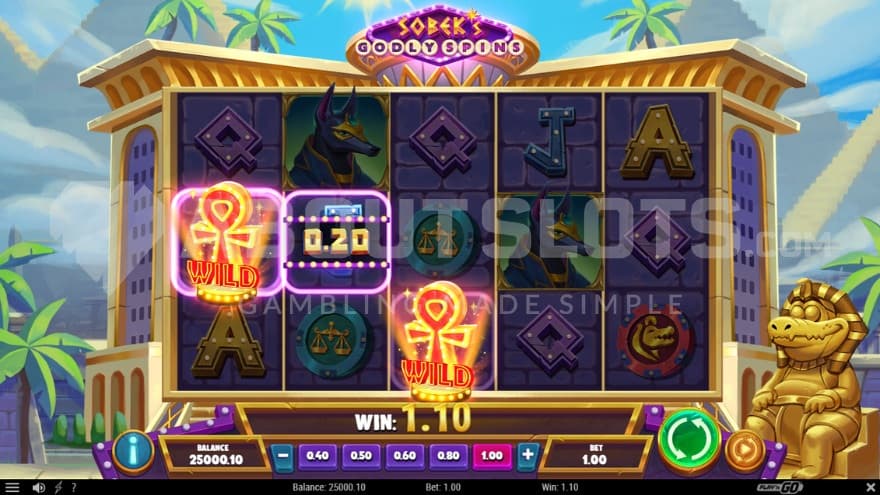Open the help question mark icon
Image resolution: width=880 pixels, height=495 pixels.
coord(74,487)
